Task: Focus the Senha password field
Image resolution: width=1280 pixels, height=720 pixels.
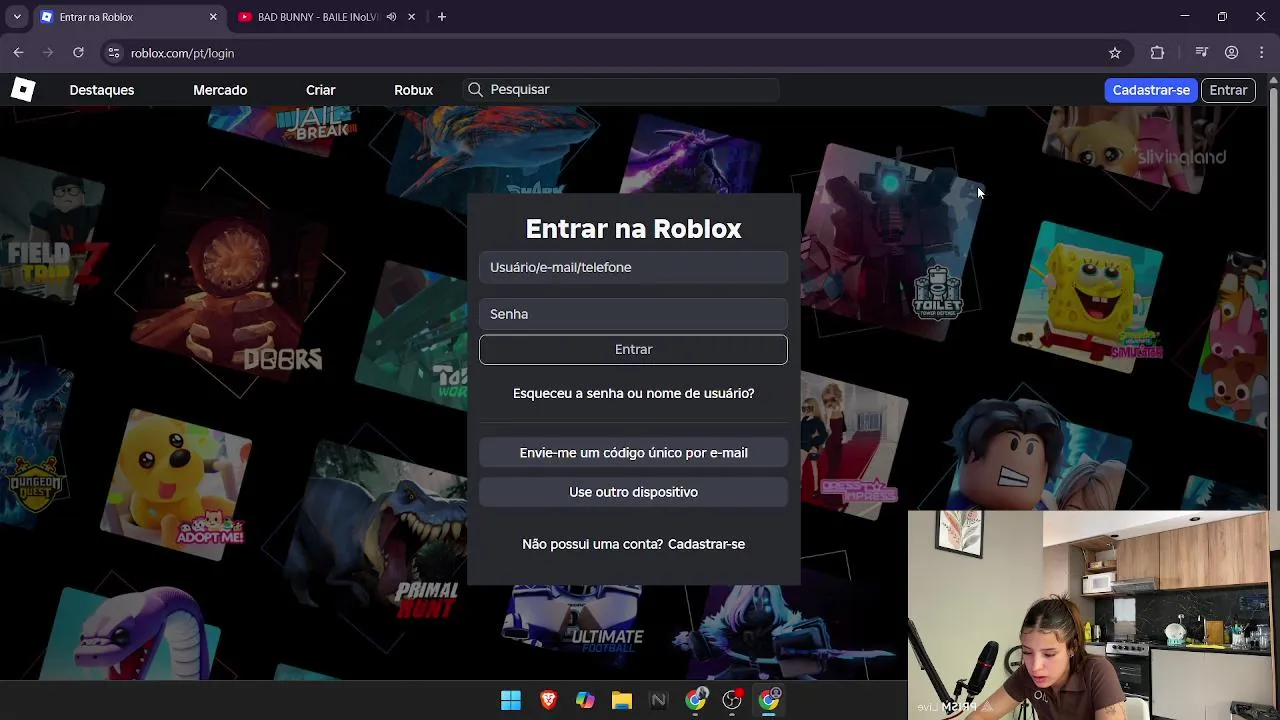Action: [633, 314]
